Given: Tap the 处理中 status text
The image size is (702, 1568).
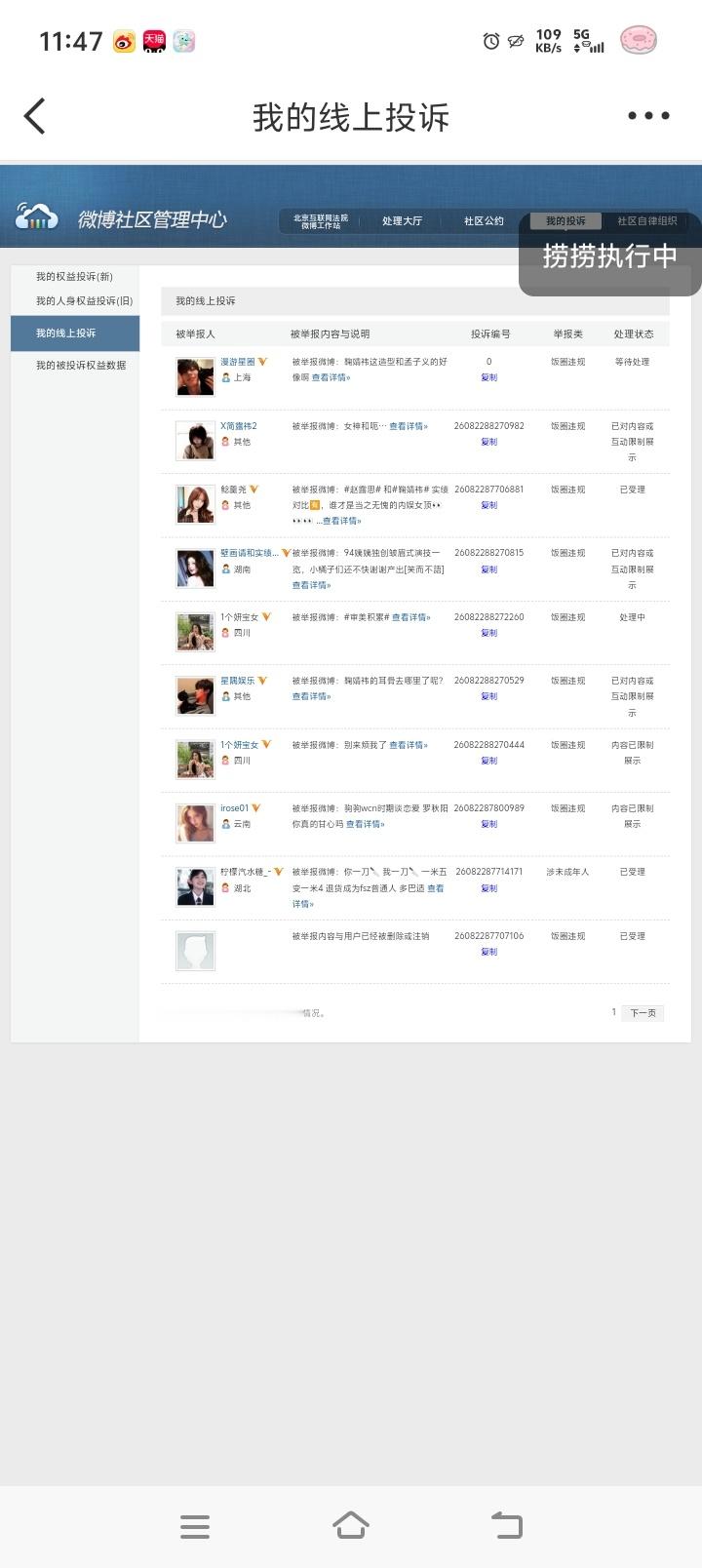Looking at the screenshot, I should pyautogui.click(x=632, y=617).
